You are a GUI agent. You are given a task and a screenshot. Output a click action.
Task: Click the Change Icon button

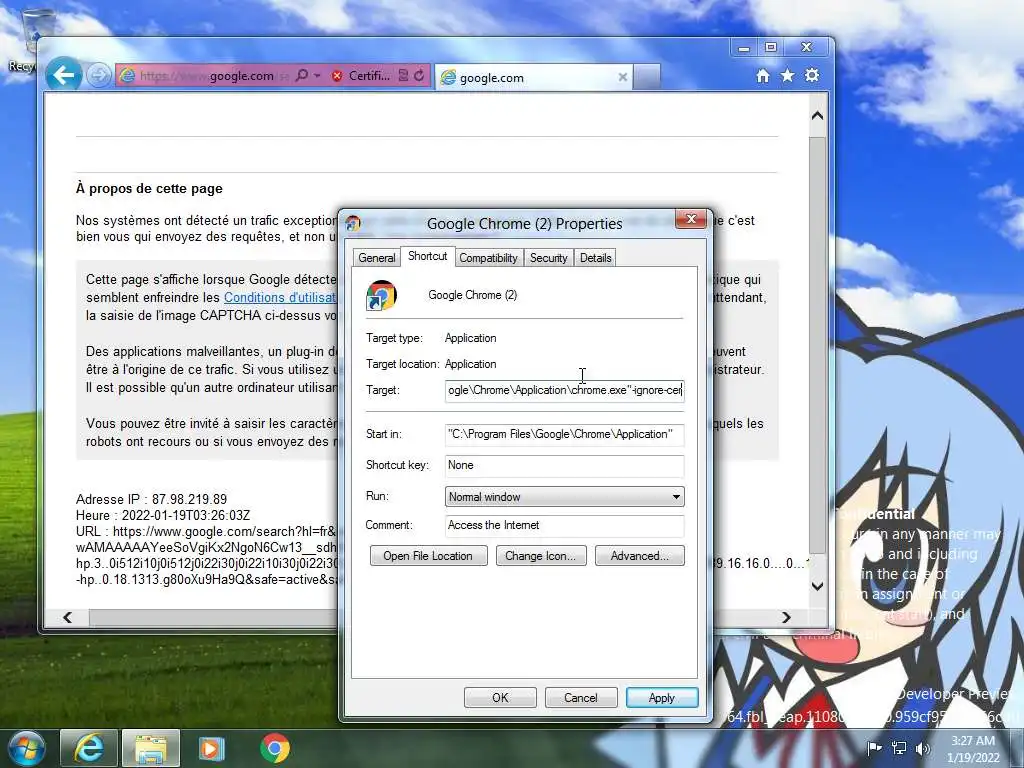click(x=541, y=556)
